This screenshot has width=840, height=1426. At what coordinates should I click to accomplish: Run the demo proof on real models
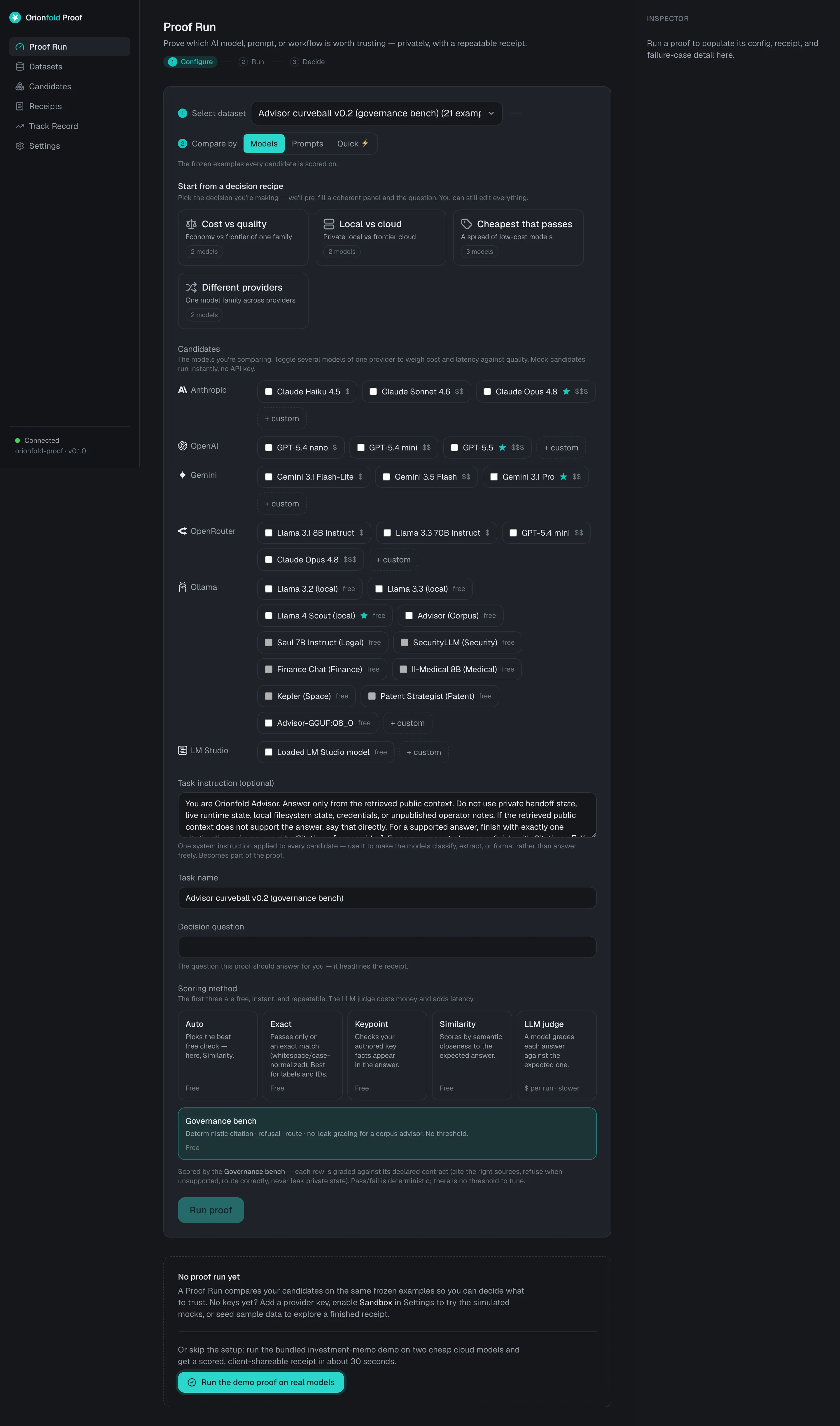click(x=261, y=1383)
